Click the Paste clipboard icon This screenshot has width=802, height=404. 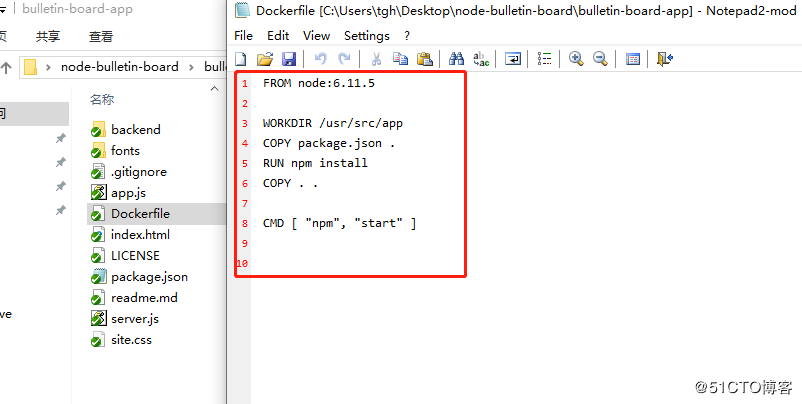pos(424,59)
